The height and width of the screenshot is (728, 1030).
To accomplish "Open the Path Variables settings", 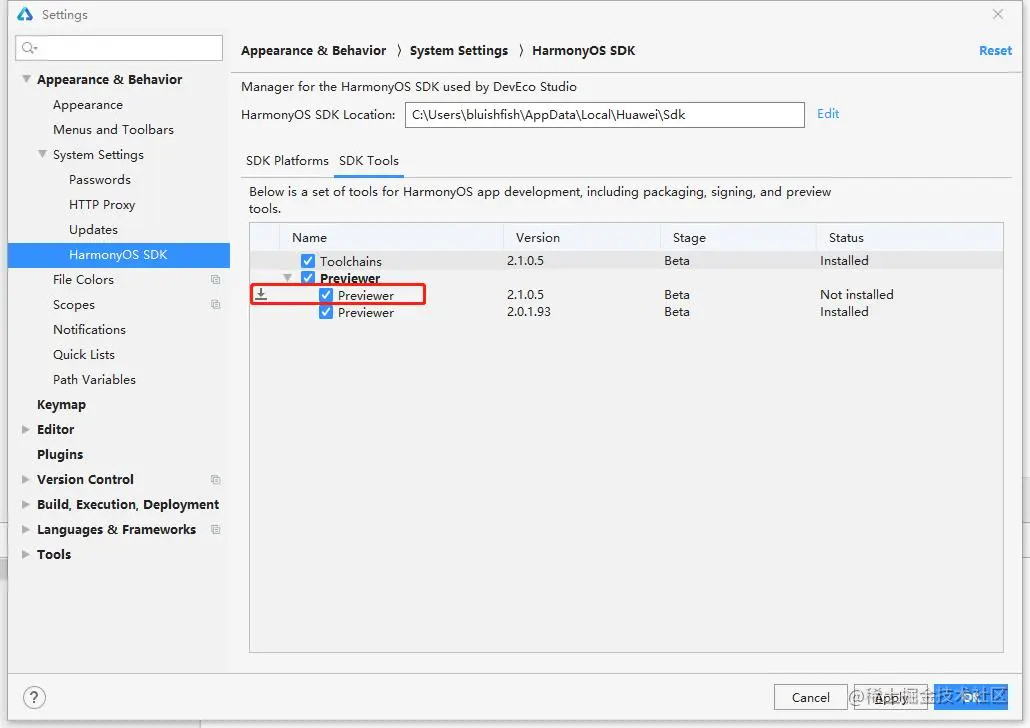I will click(95, 379).
